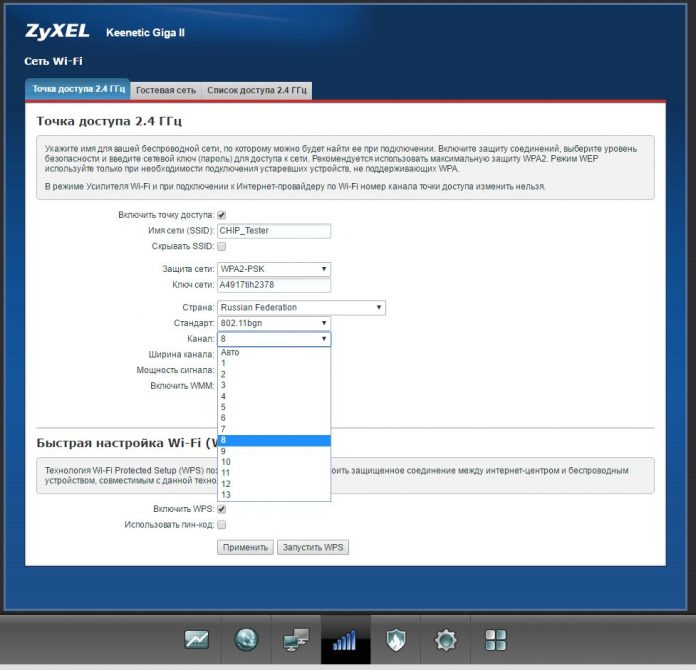
Task: Enable the 'Использовать пин-код' checkbox
Action: click(x=222, y=524)
